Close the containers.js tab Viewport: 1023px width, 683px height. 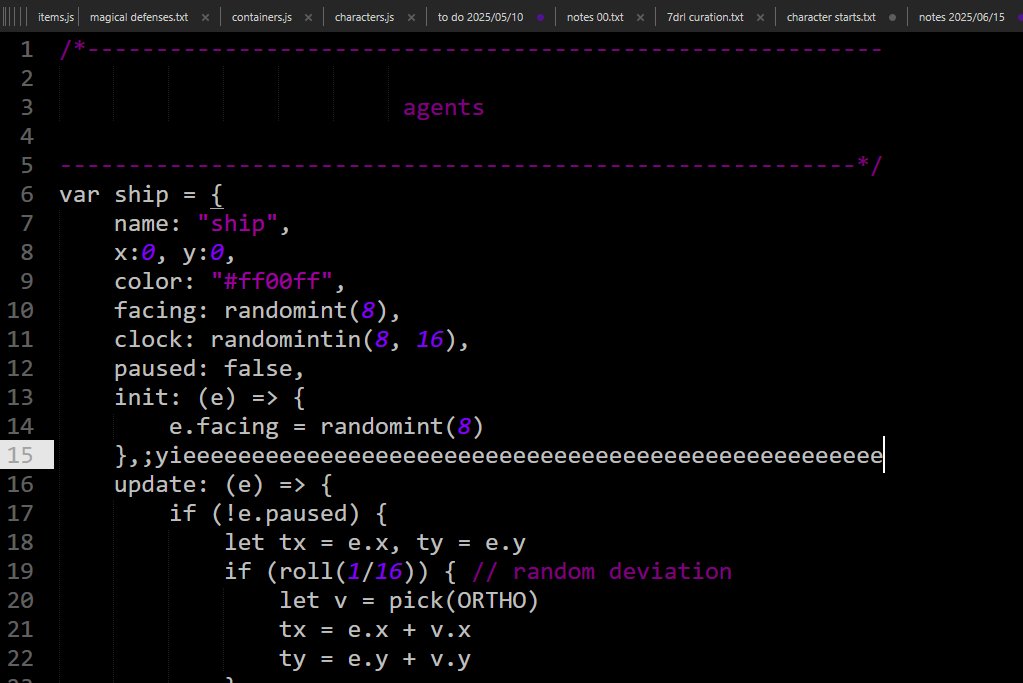pyautogui.click(x=308, y=18)
